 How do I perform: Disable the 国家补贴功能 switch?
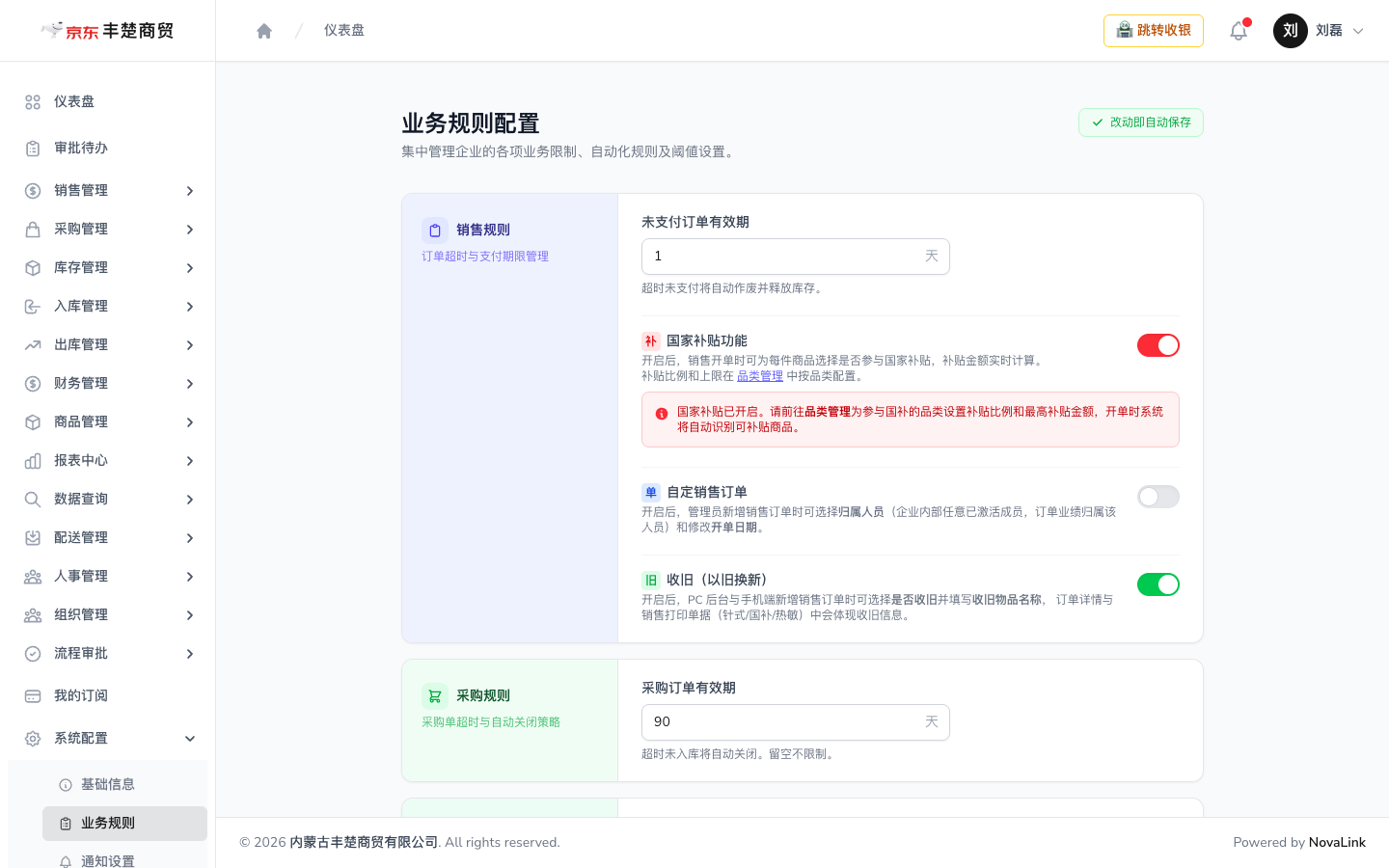pyautogui.click(x=1158, y=345)
